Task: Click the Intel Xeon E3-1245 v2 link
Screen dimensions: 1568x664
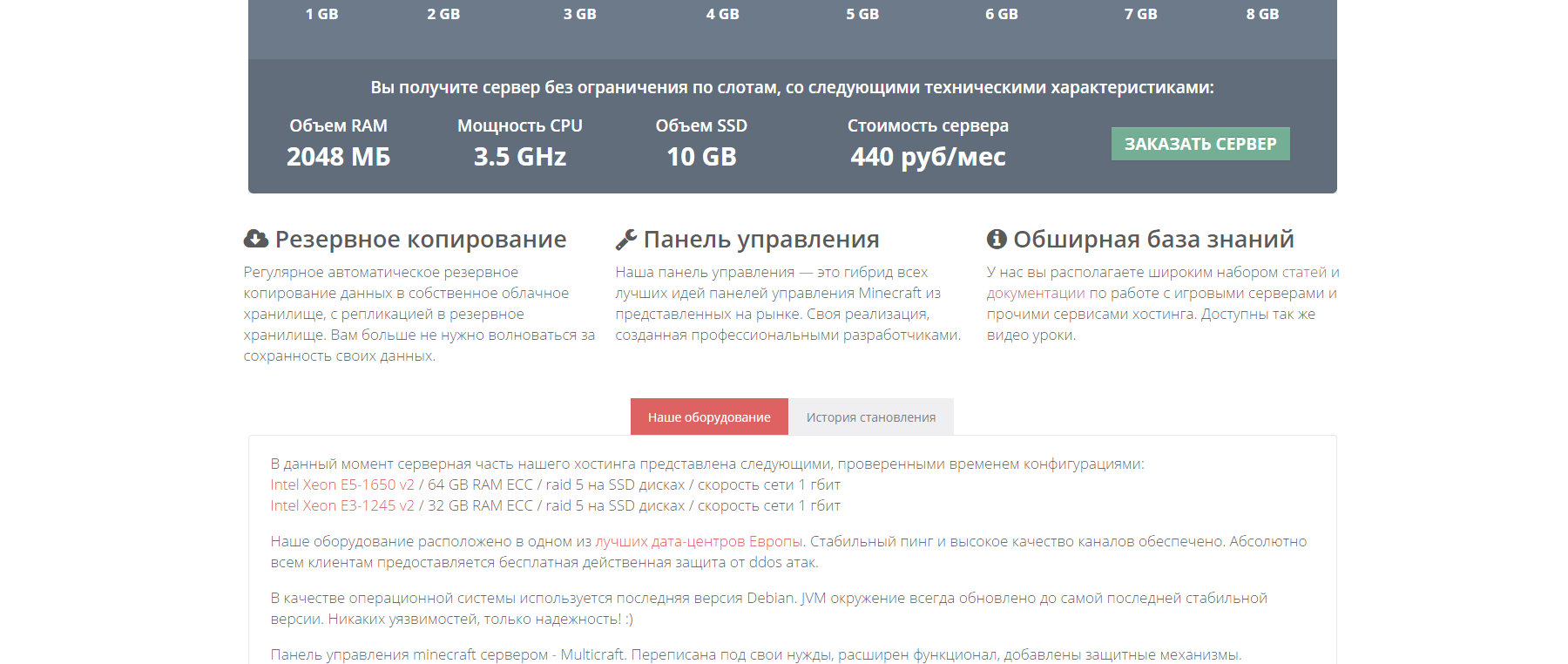Action: [x=342, y=505]
